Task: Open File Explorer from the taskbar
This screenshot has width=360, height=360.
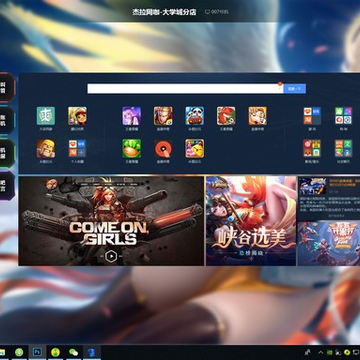Action: [2, 352]
